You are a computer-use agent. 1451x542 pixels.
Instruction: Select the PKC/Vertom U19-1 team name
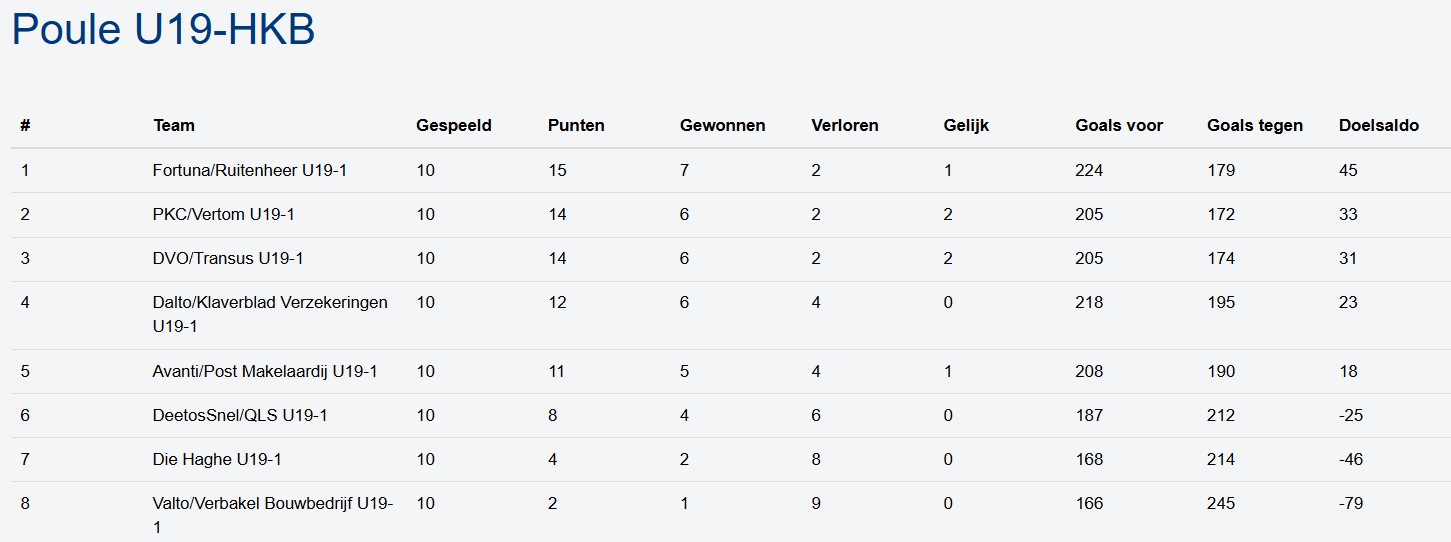[x=224, y=215]
